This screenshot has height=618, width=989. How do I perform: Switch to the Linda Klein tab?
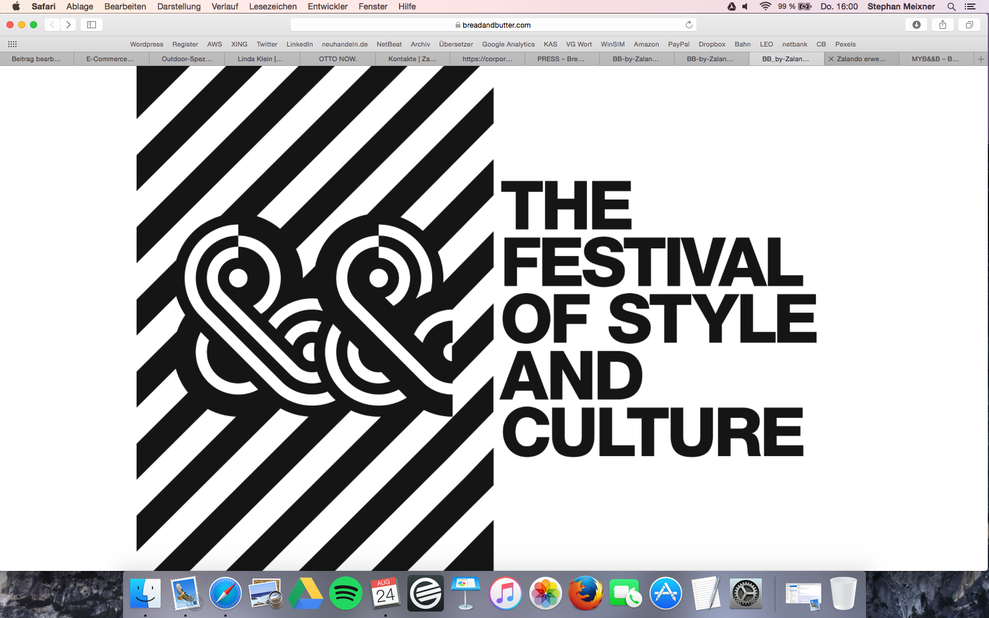point(260,59)
